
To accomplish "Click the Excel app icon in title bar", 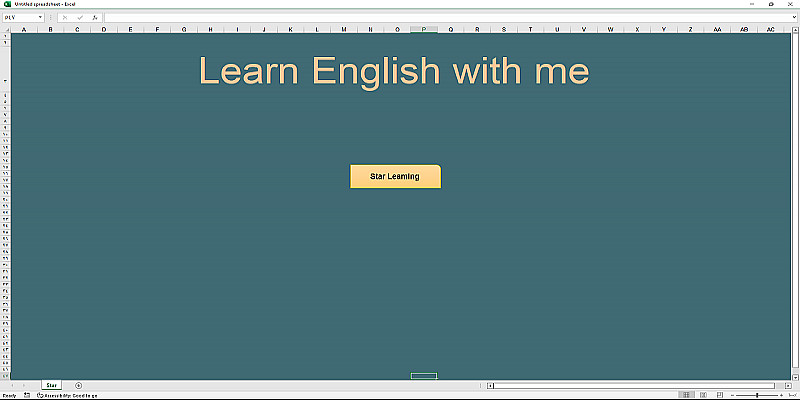I will pos(7,4).
